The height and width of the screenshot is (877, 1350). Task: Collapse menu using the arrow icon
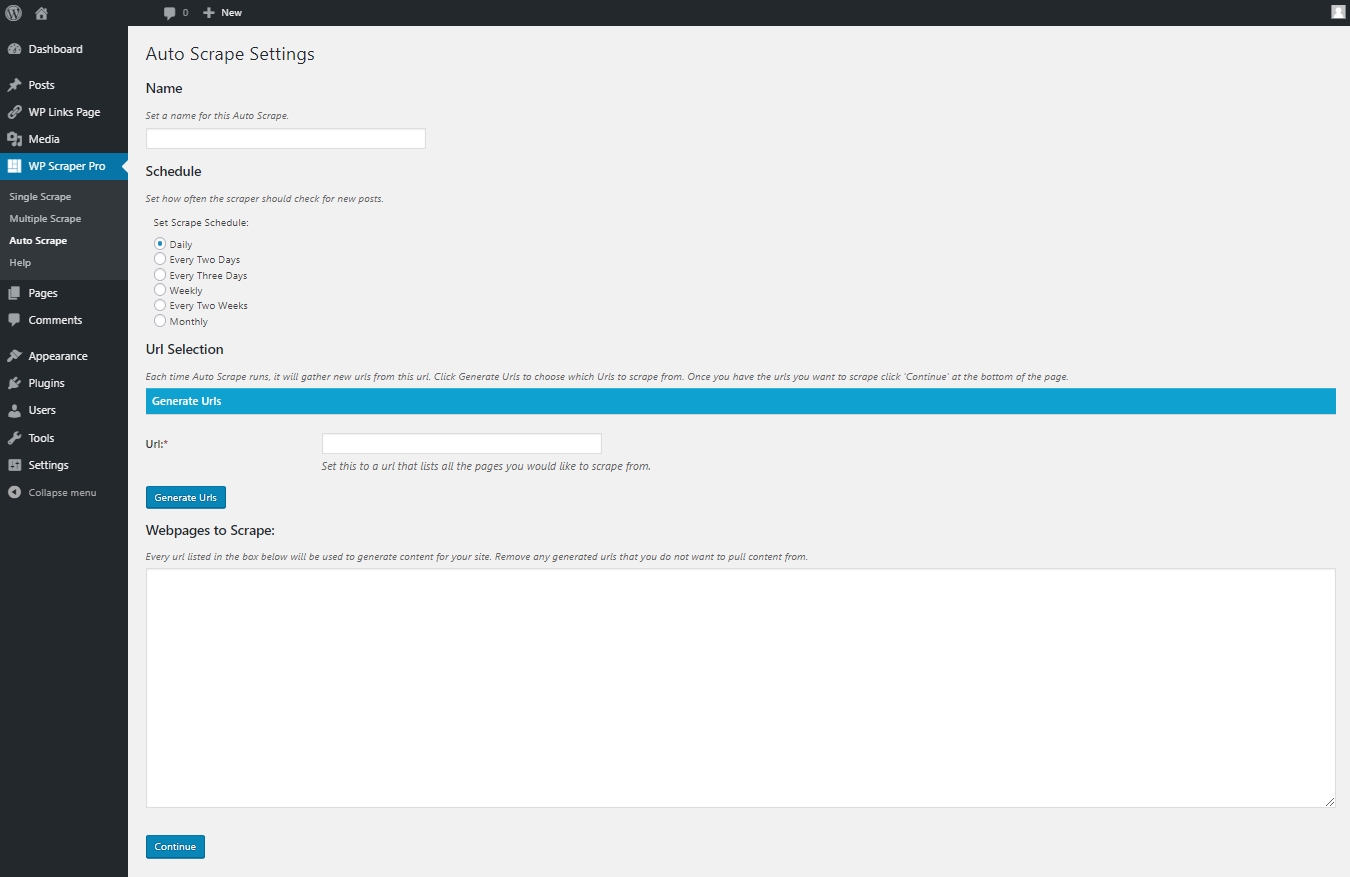click(x=14, y=492)
